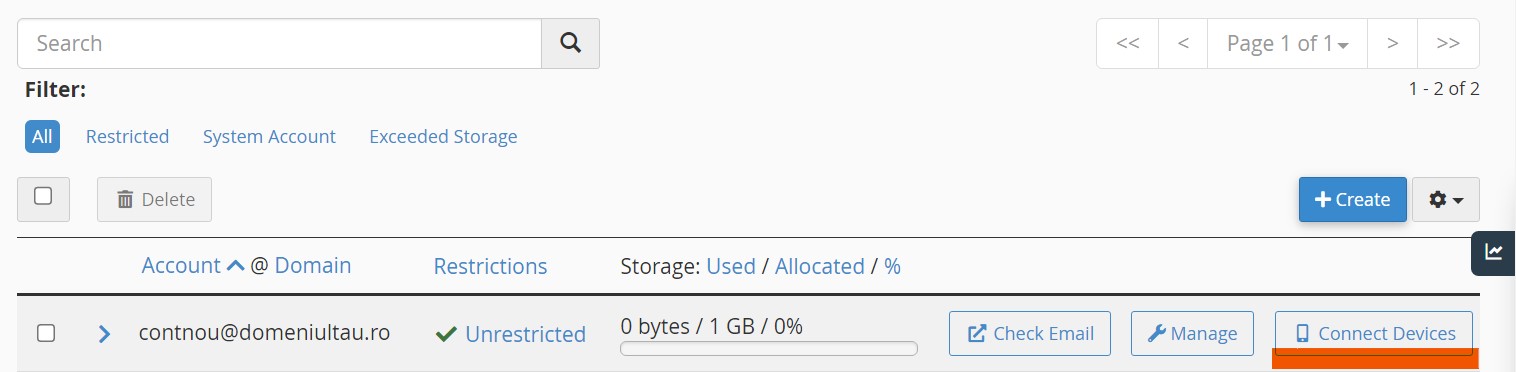Select the Restricted filter
The width and height of the screenshot is (1516, 372).
click(127, 136)
